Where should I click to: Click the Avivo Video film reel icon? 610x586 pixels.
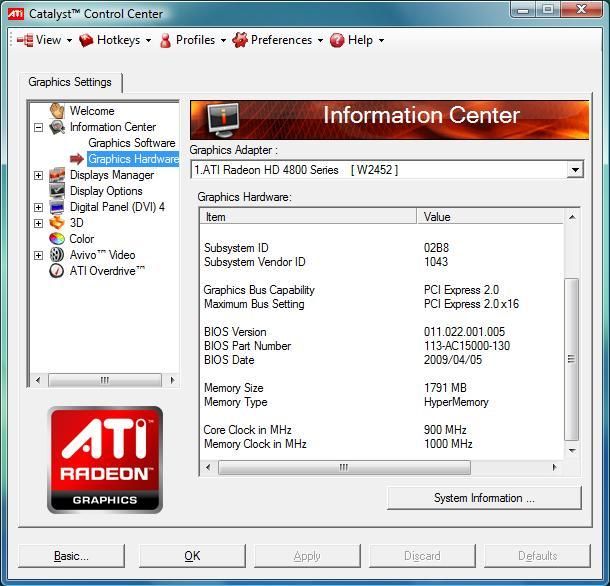point(57,255)
